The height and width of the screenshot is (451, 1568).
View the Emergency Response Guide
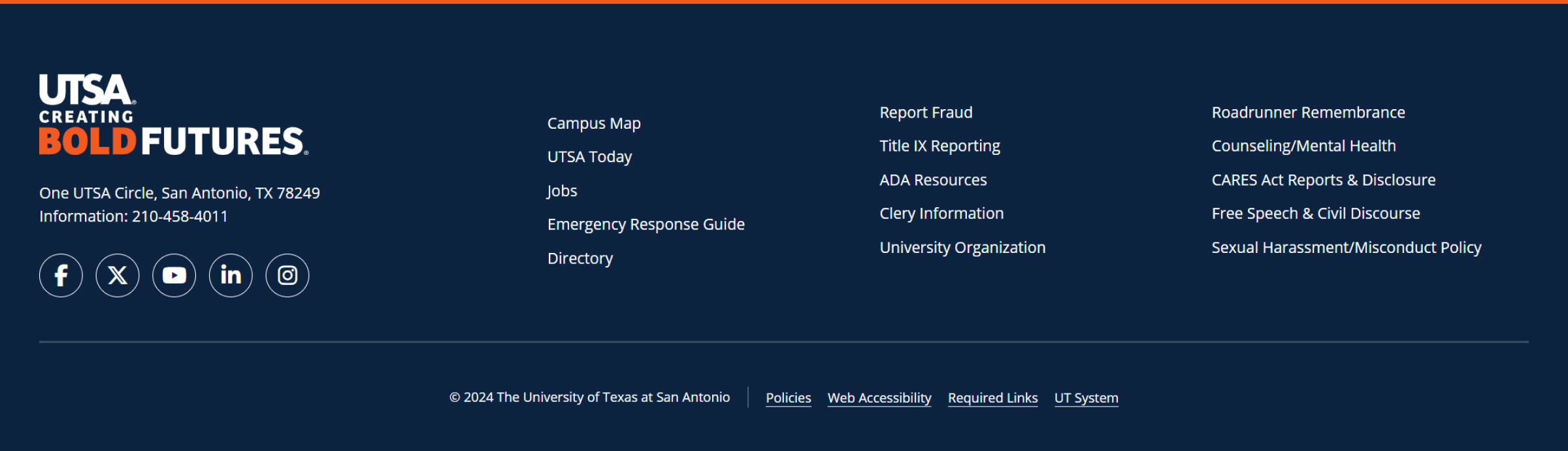pos(646,224)
